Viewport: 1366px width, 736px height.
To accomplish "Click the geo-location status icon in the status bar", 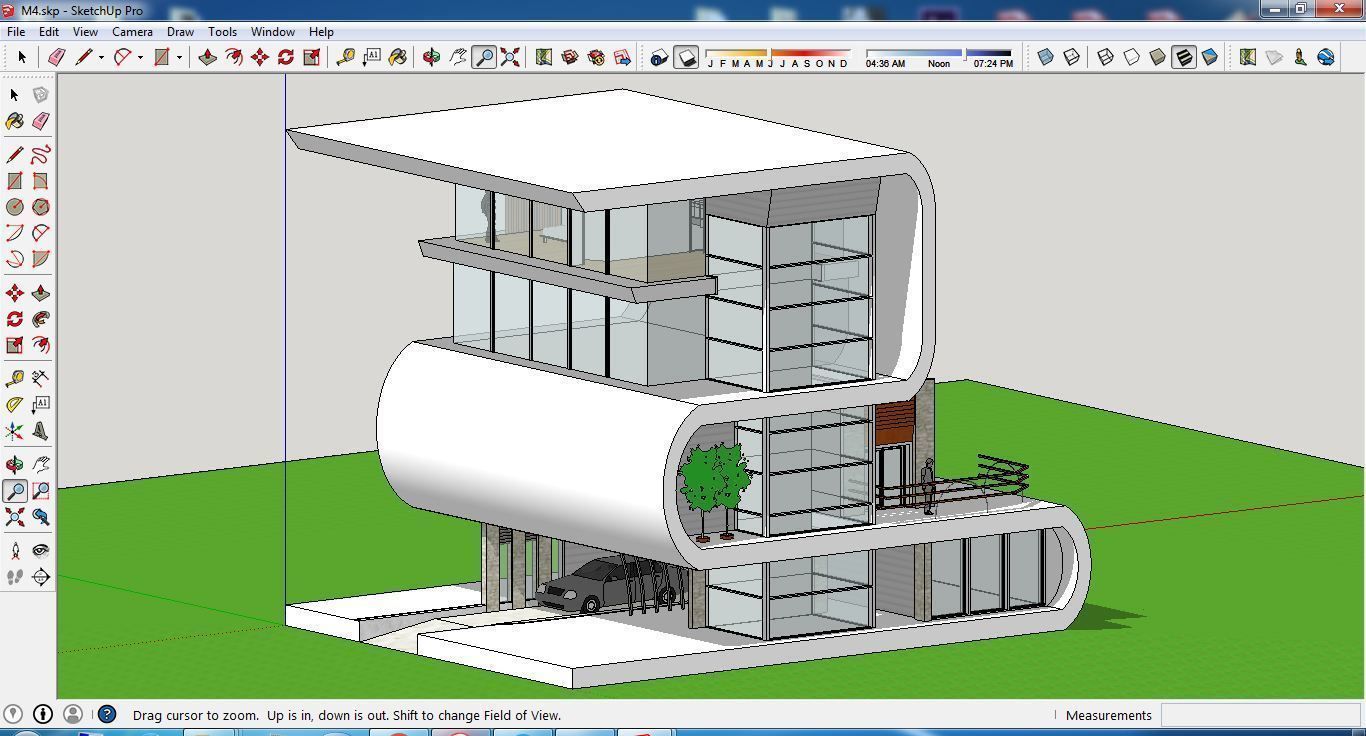I will [x=12, y=714].
